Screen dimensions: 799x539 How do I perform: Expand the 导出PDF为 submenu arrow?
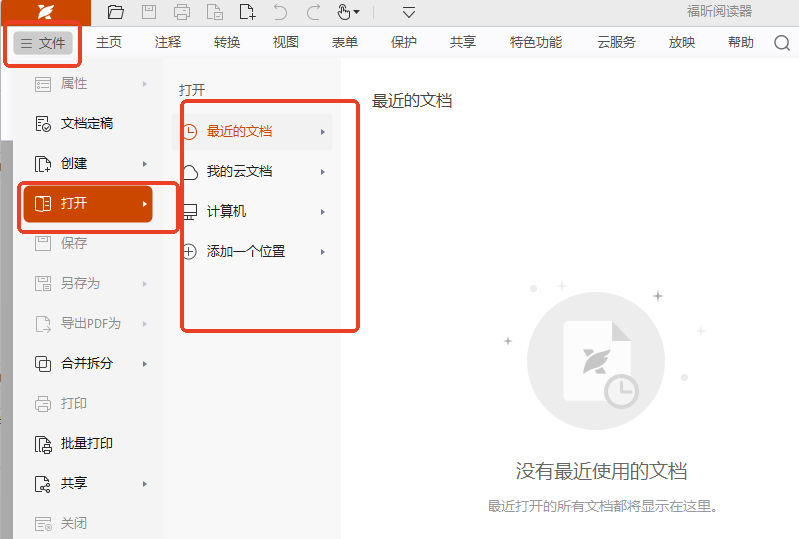pyautogui.click(x=145, y=324)
